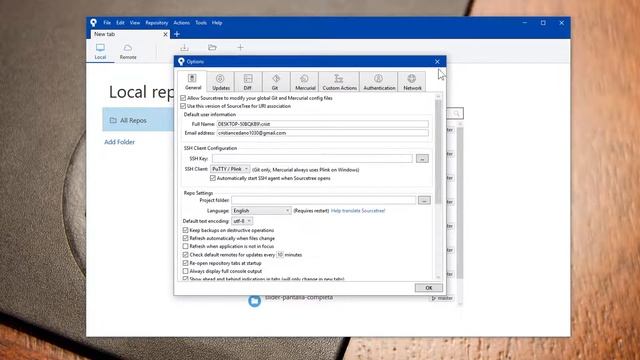Image resolution: width=640 pixels, height=360 pixels.
Task: Open the Mercurial options tab
Action: tap(304, 82)
